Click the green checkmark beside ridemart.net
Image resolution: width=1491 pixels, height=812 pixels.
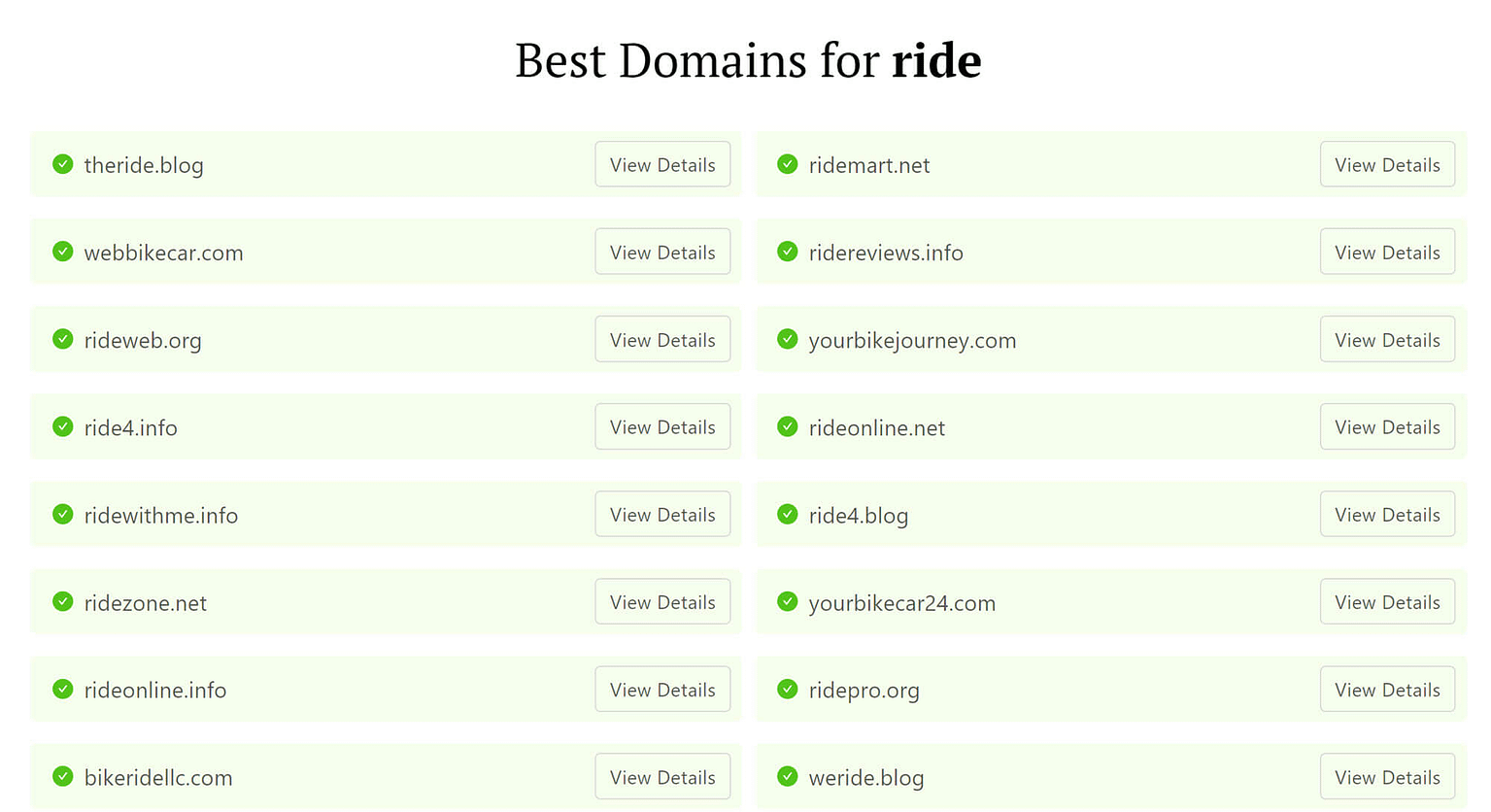(787, 164)
